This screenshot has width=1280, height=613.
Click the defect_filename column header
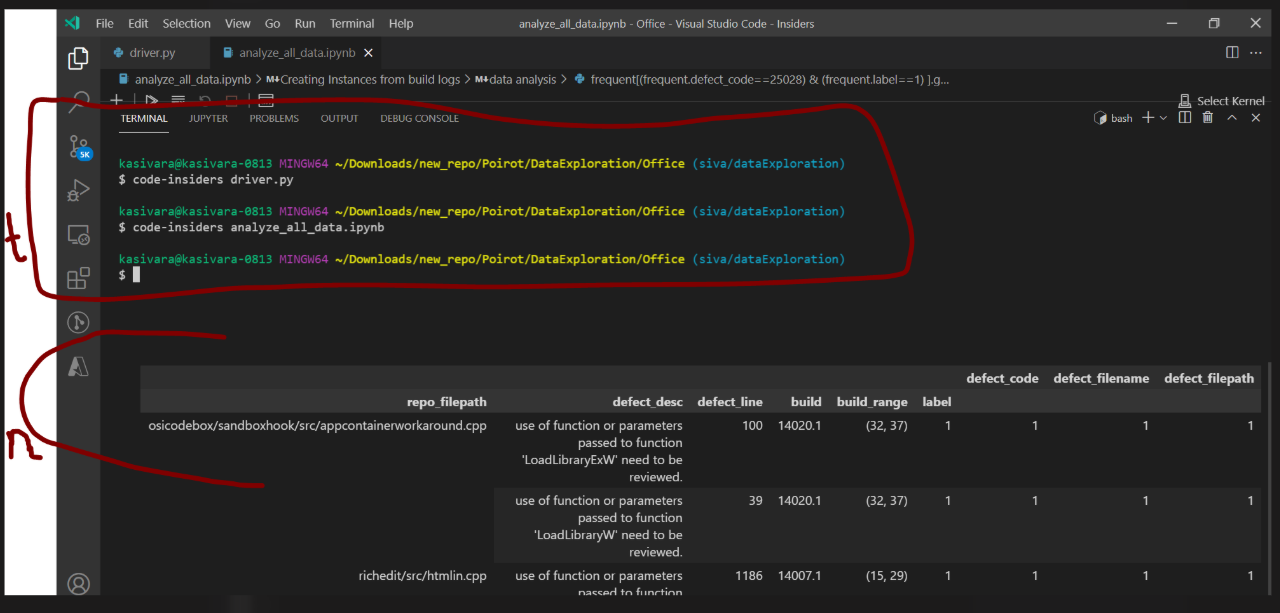click(1101, 378)
